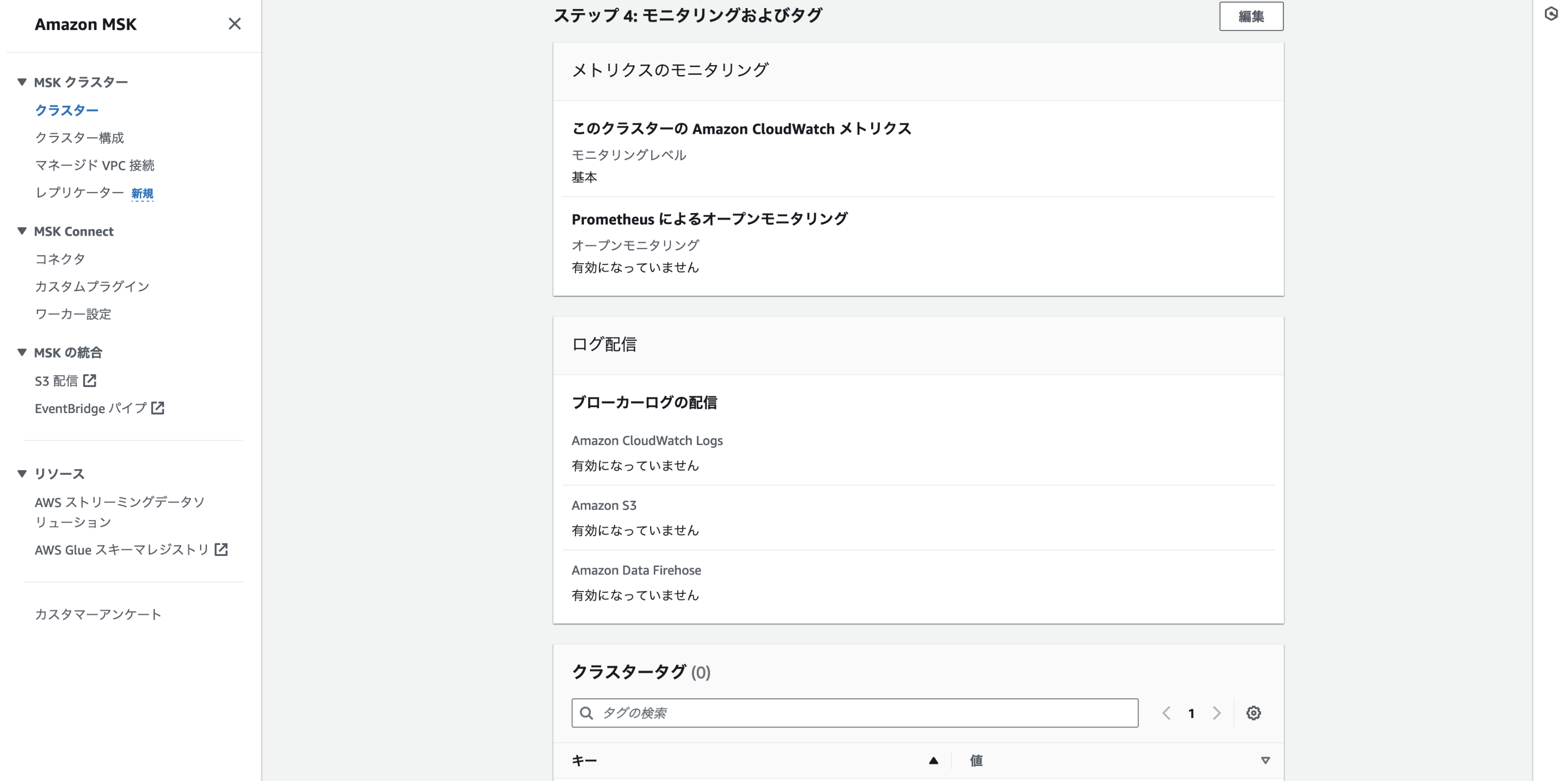The width and height of the screenshot is (1568, 781).
Task: Collapse the リソース section
Action: tap(22, 473)
